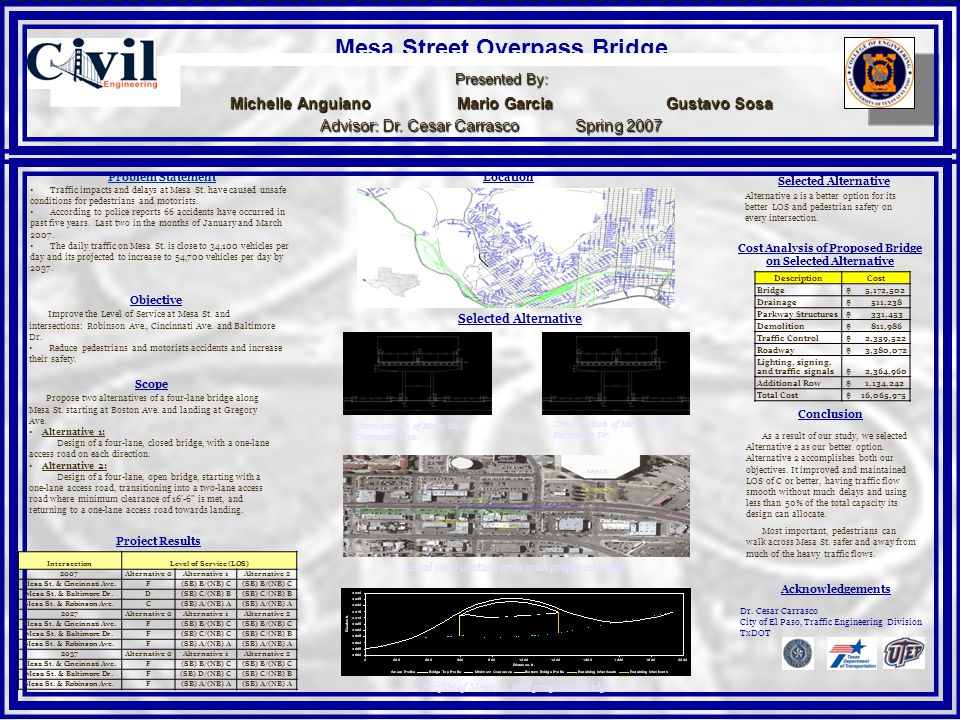
Task: Click the 'Level of Service (LOS)' header cell
Action: [x=209, y=561]
